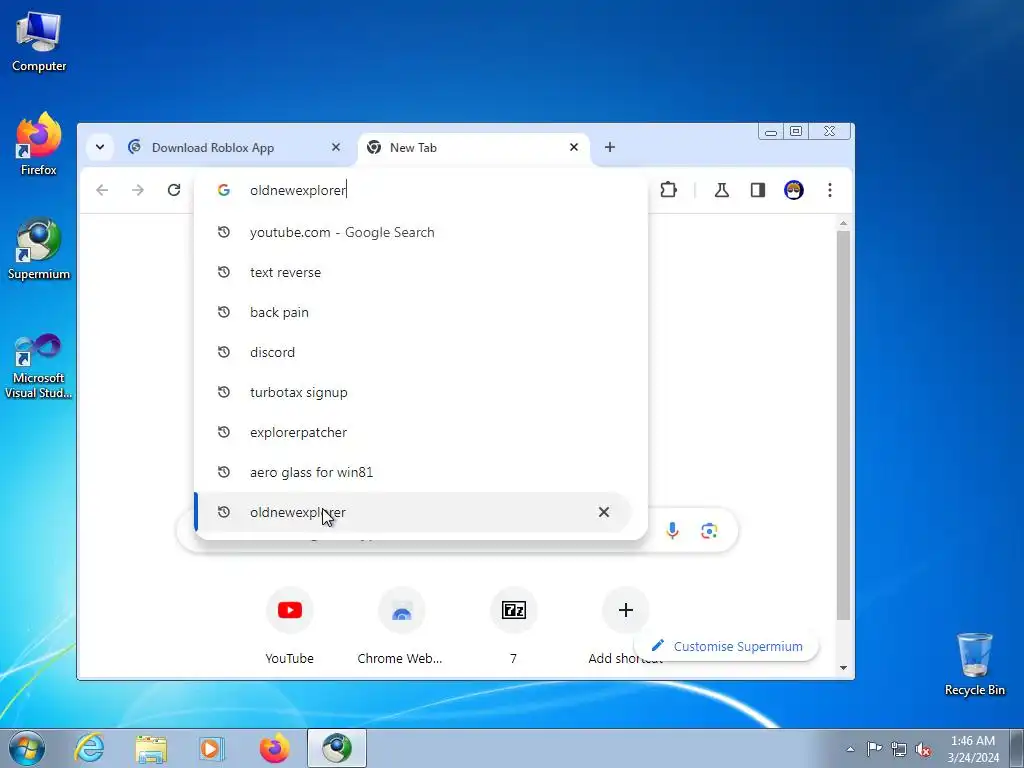The width and height of the screenshot is (1024, 768).
Task: Open Firefox from the taskbar
Action: point(274,748)
